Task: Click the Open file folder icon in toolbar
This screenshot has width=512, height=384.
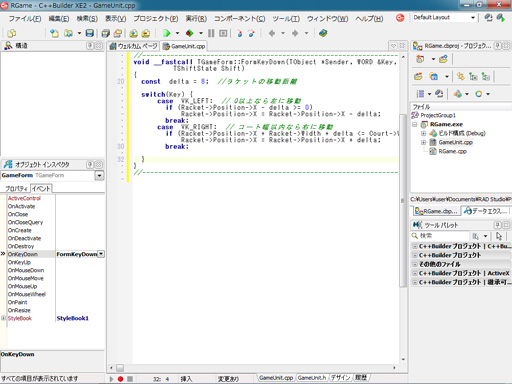Action: 69,33
